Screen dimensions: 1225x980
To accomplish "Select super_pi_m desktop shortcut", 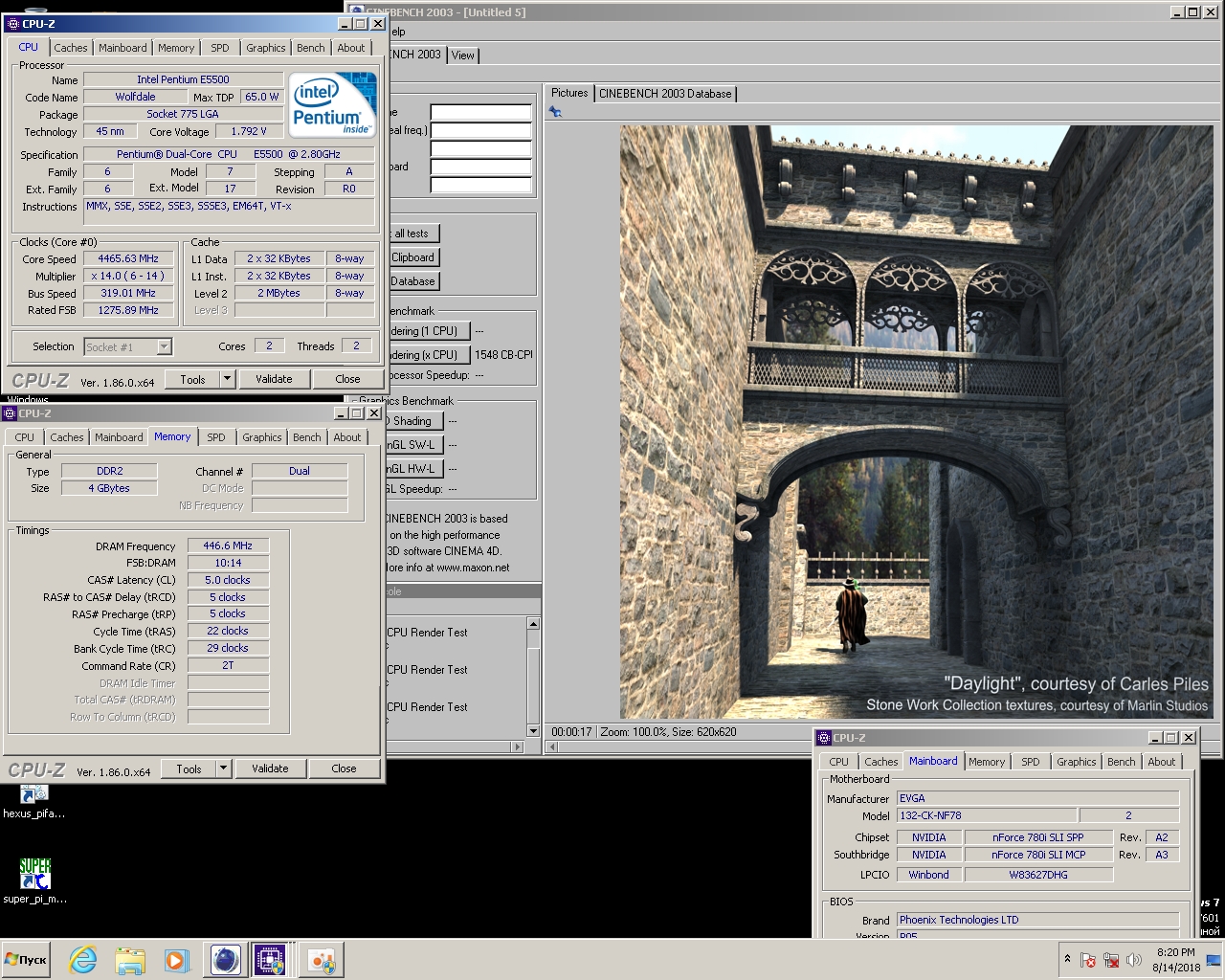I will [x=34, y=880].
